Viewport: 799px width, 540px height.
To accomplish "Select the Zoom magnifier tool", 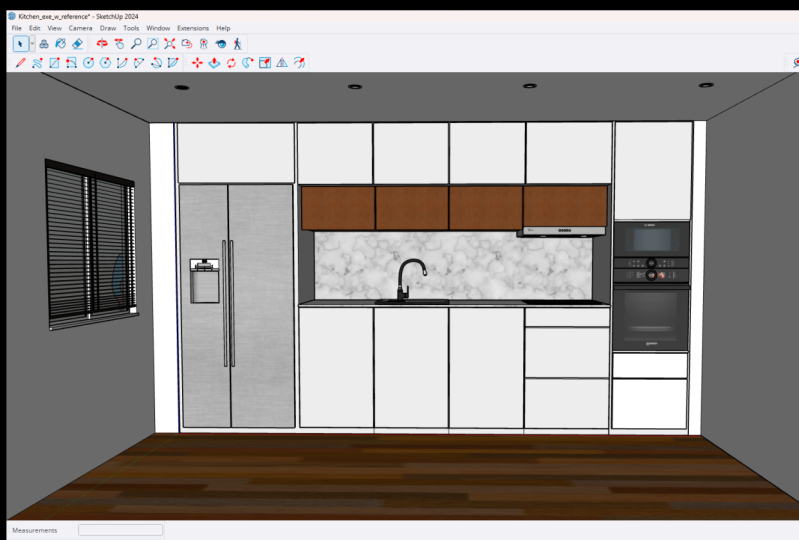I will click(136, 44).
